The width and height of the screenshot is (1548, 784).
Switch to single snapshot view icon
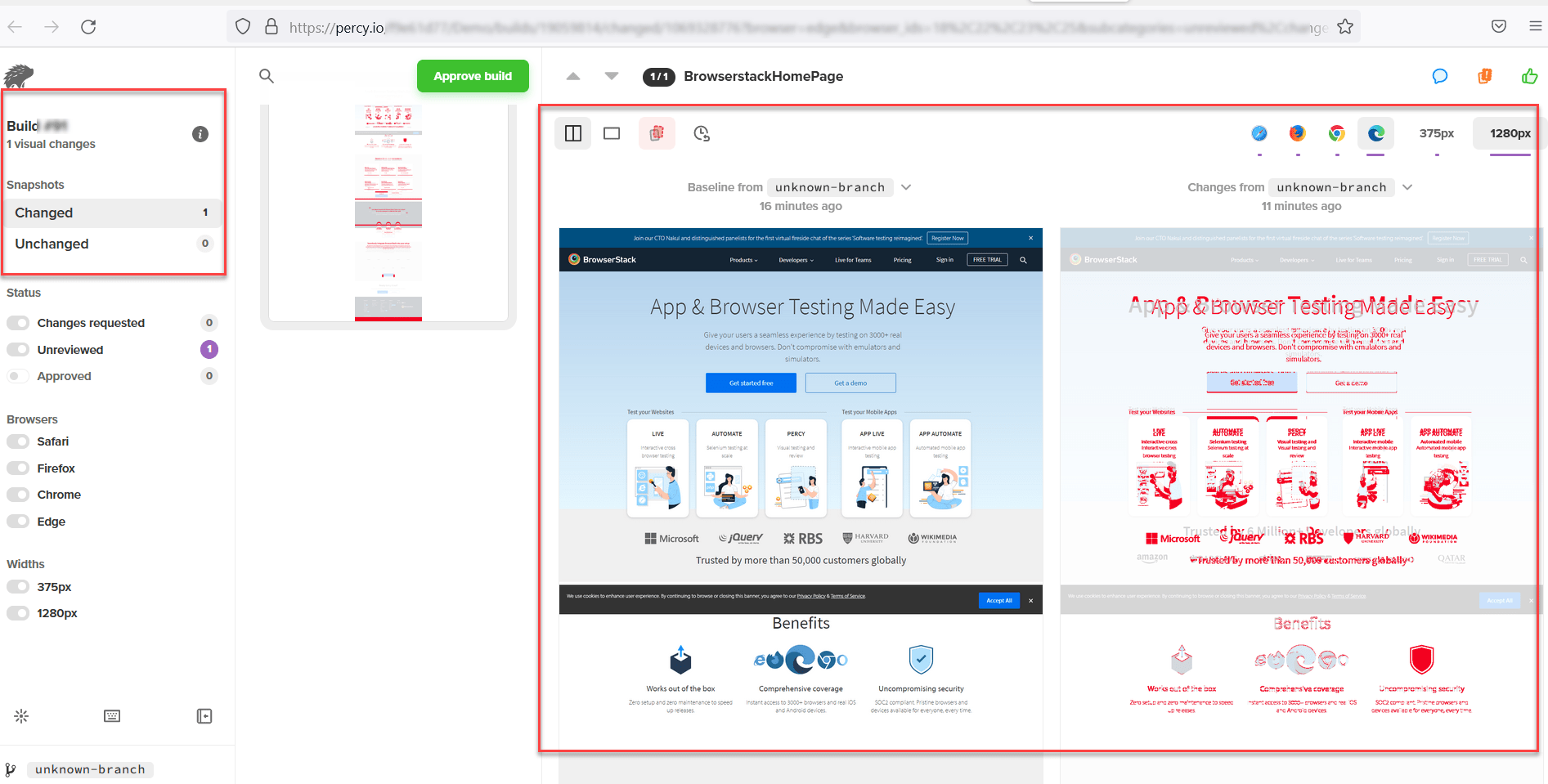coord(611,132)
